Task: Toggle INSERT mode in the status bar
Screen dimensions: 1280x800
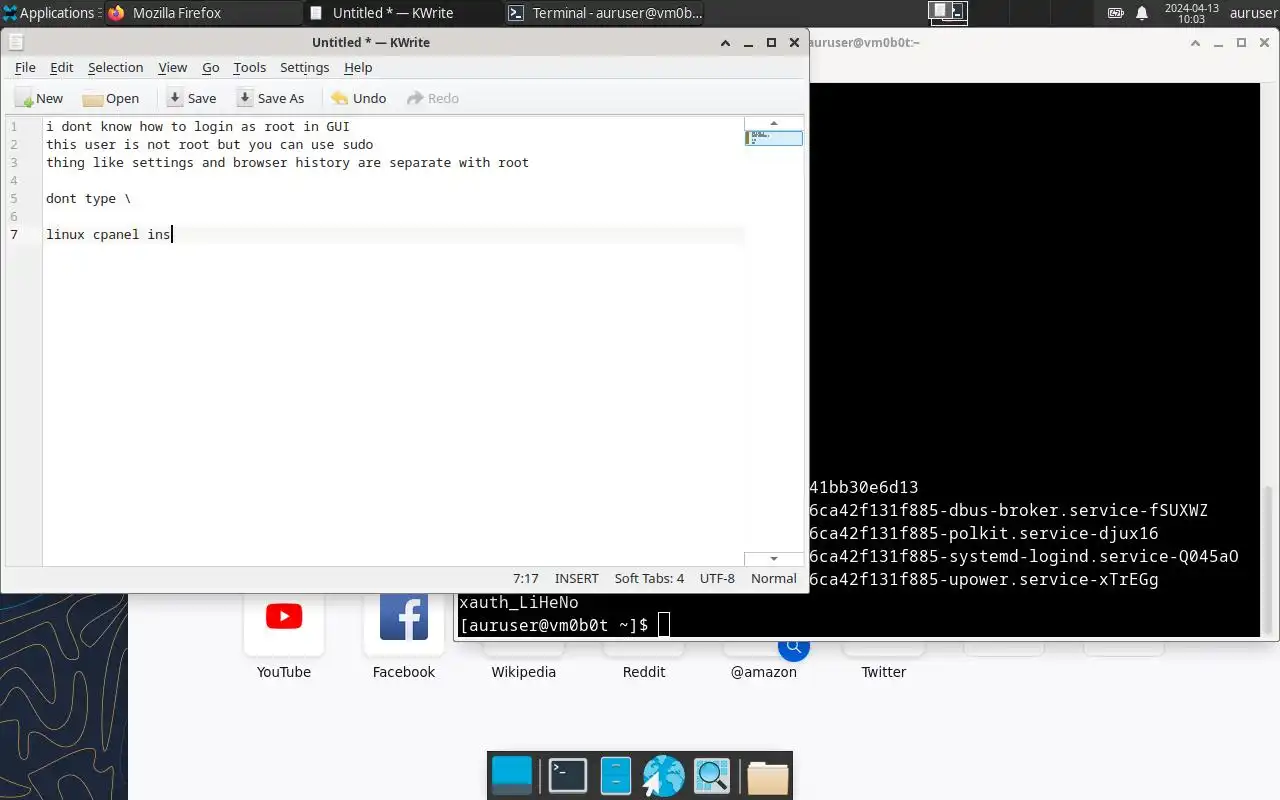Action: (576, 578)
